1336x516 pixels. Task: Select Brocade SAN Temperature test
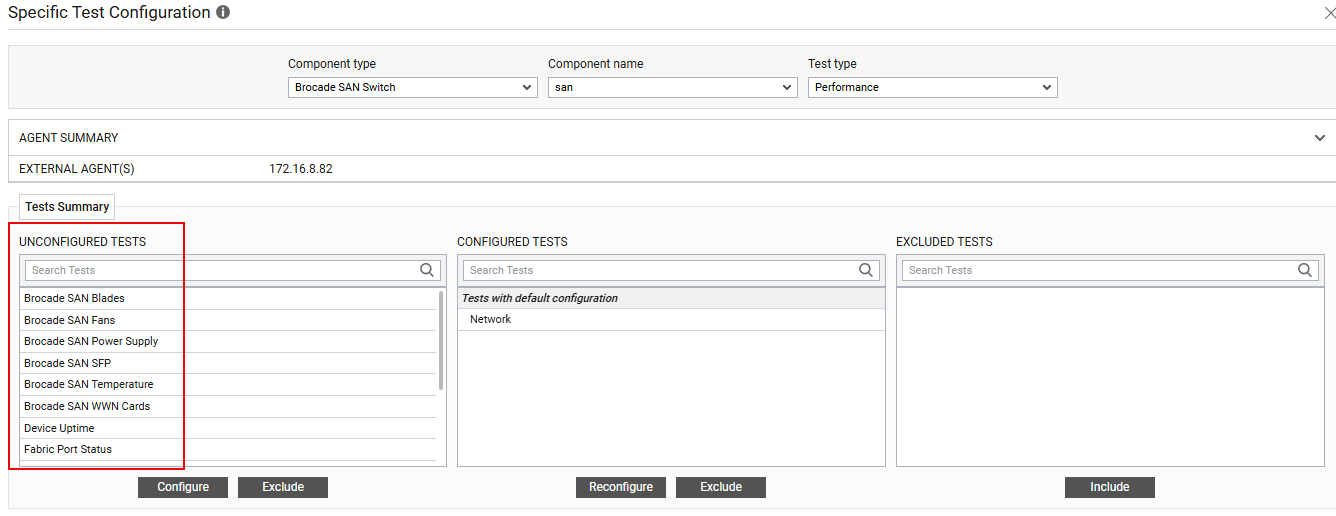(89, 384)
